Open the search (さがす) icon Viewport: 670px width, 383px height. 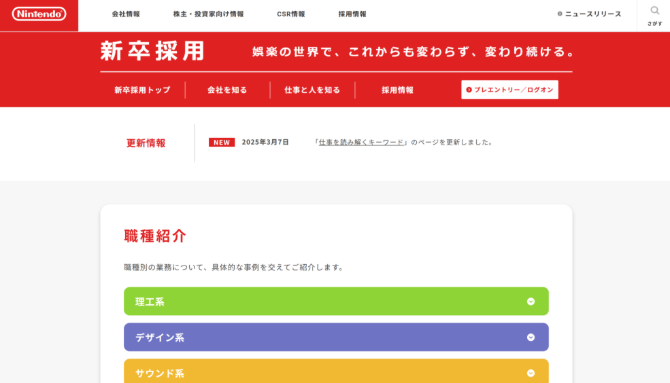tap(654, 15)
